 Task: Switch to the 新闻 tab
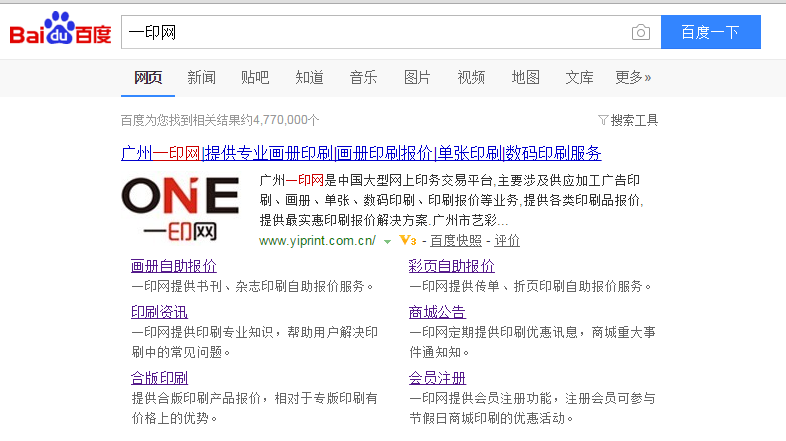(x=202, y=78)
